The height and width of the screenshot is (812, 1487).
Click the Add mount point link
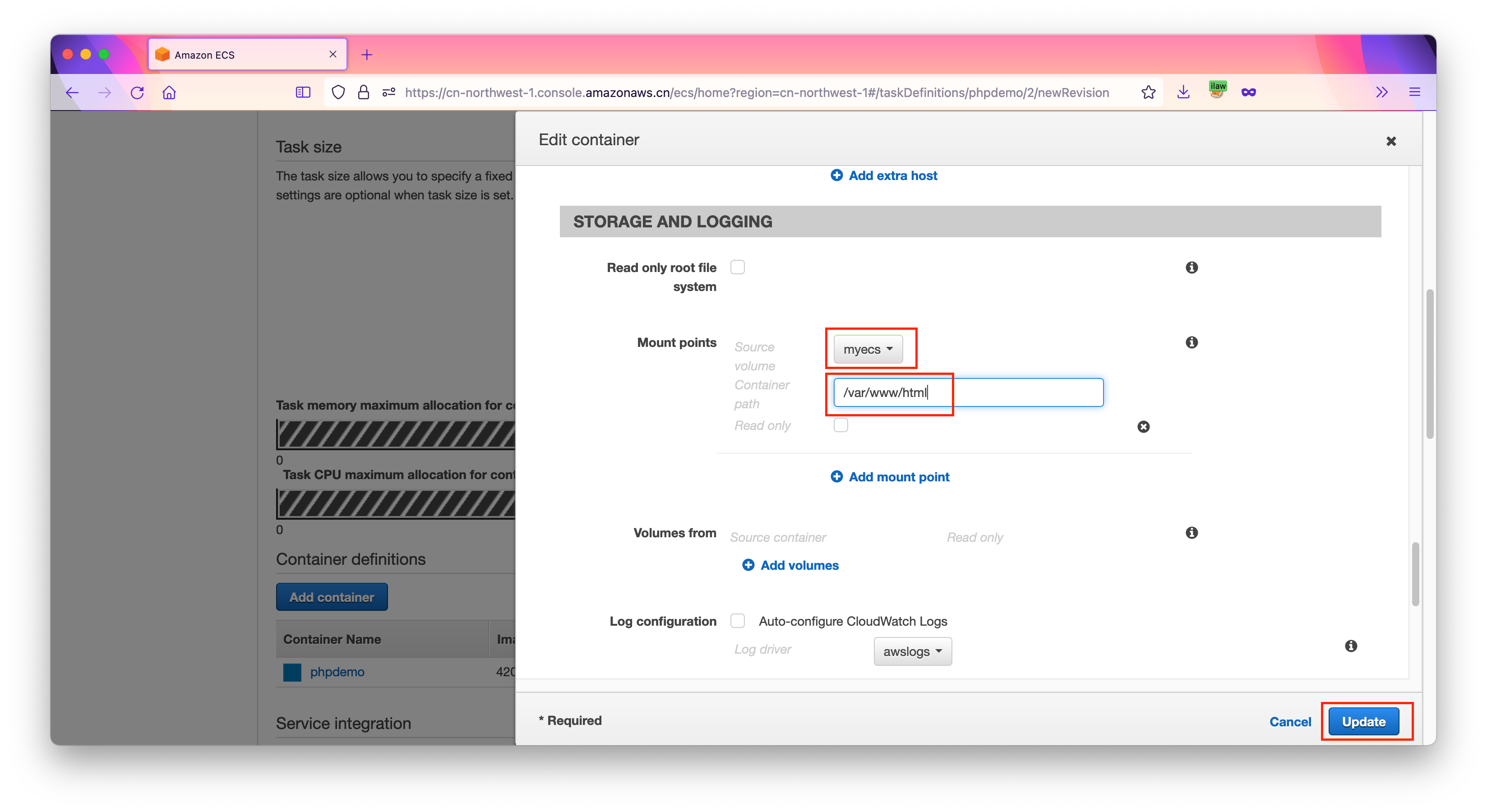pyautogui.click(x=899, y=477)
